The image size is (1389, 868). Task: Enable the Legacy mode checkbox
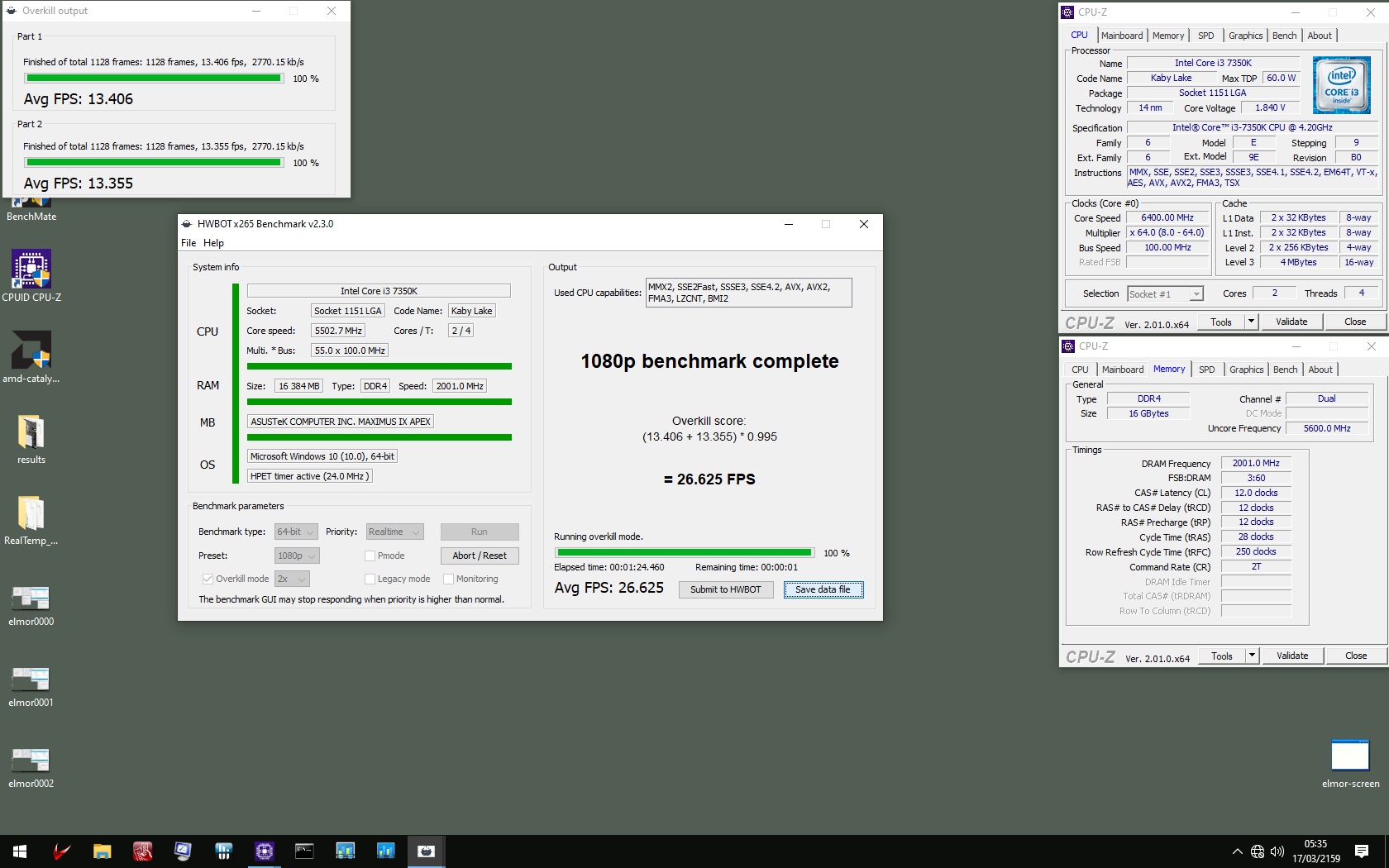coord(370,579)
